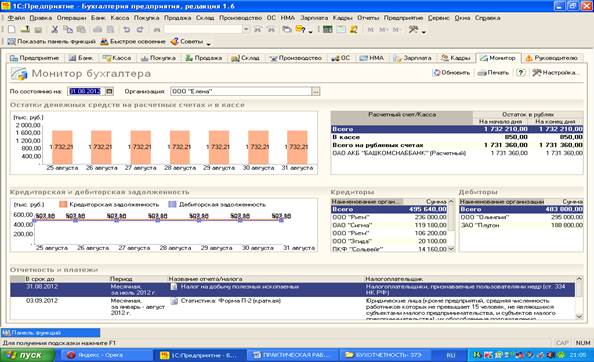
Task: Click the New document toolbar icon
Action: pos(12,29)
